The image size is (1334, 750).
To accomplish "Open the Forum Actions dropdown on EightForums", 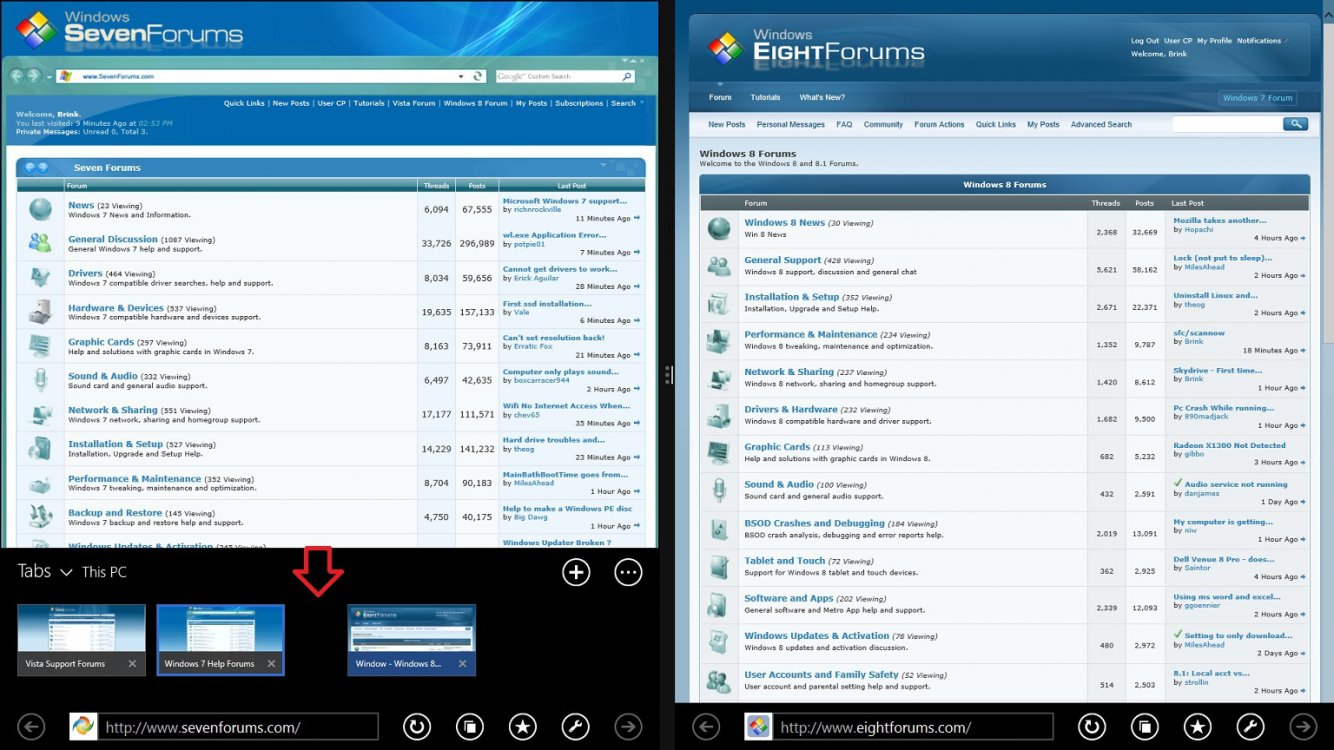I will coord(938,124).
